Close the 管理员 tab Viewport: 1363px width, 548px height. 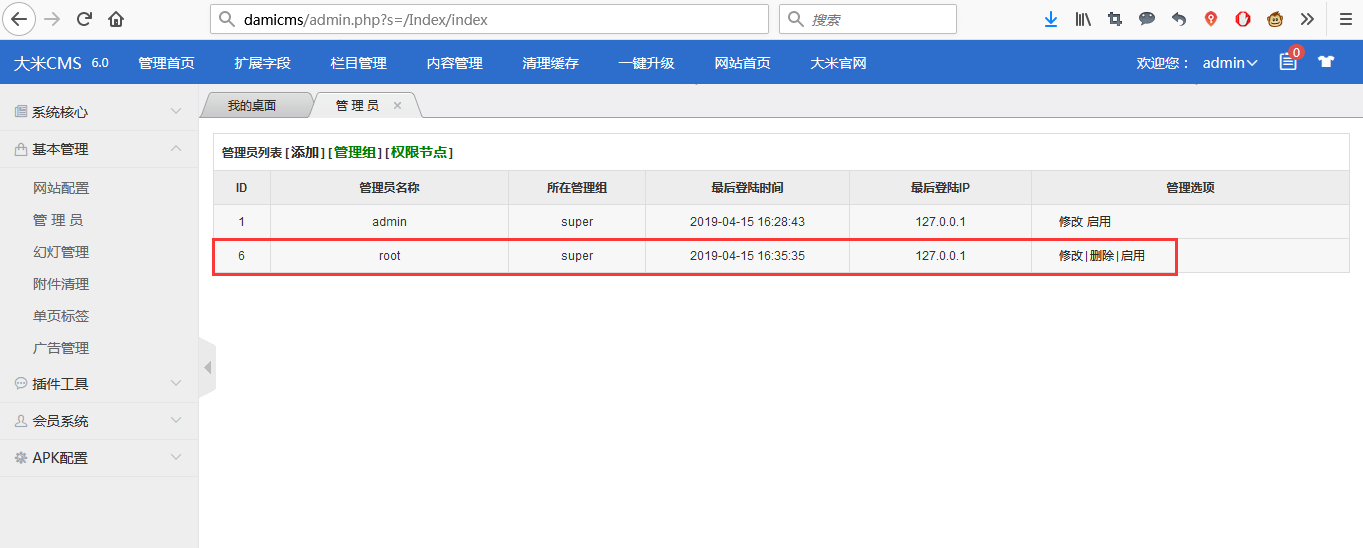pos(397,105)
